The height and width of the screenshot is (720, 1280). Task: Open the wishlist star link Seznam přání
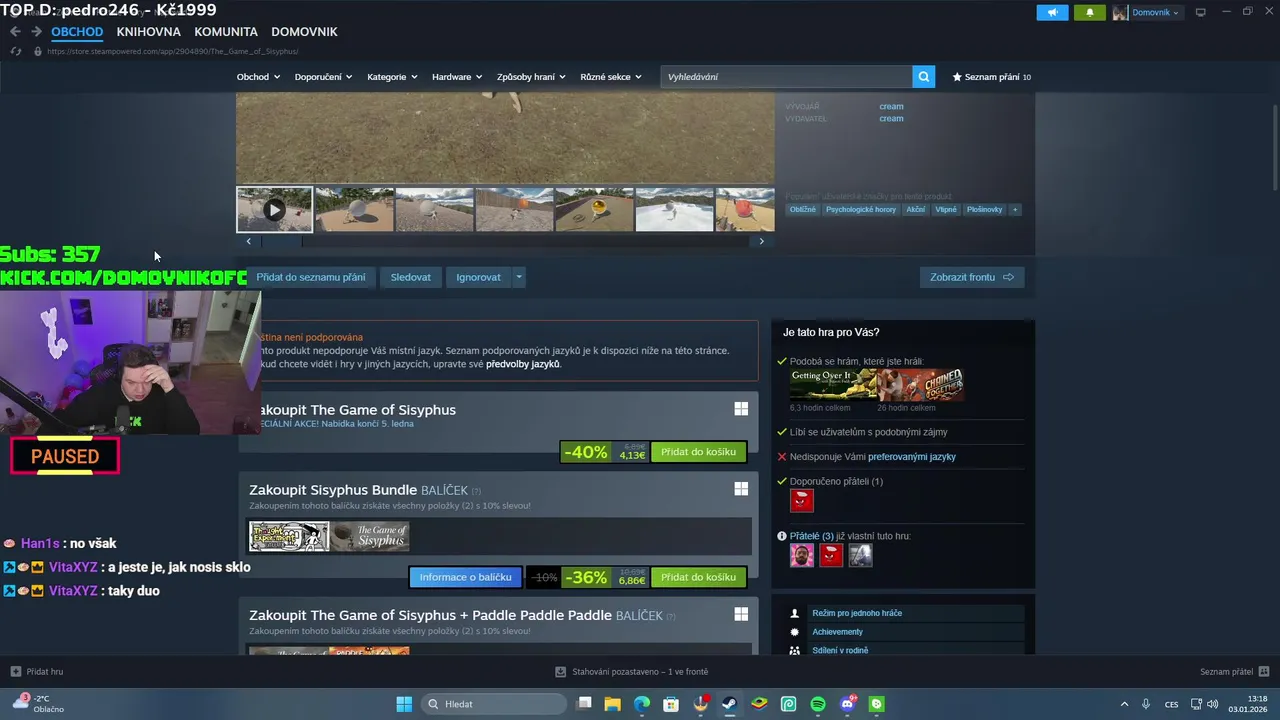(x=991, y=77)
